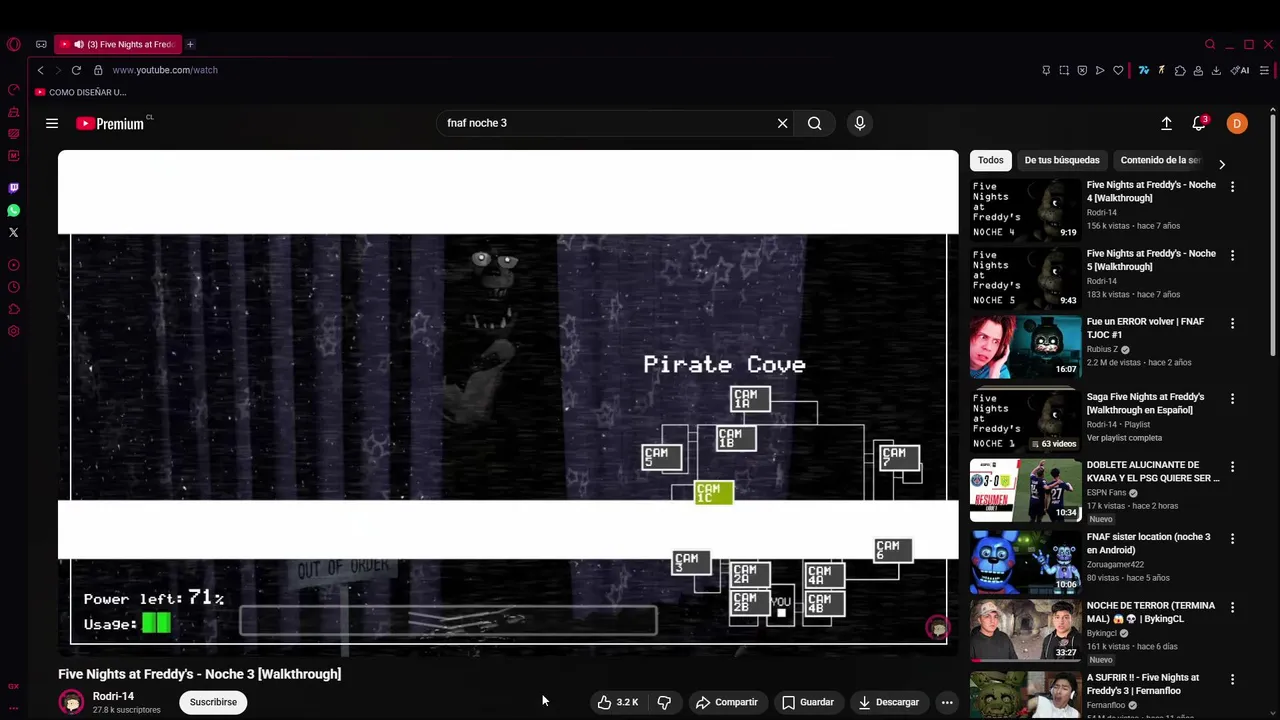The height and width of the screenshot is (720, 1280).
Task: Select the Contenido de la serie chip
Action: point(1160,160)
